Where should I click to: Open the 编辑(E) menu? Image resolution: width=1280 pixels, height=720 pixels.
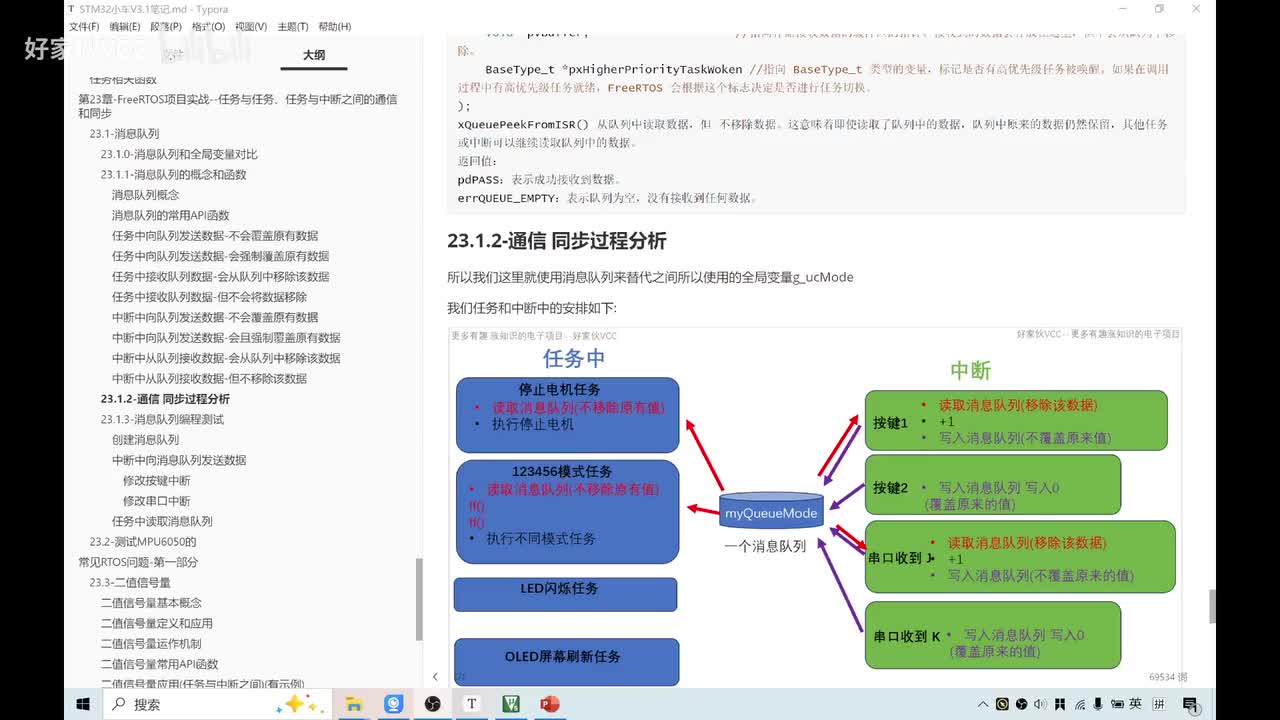[x=125, y=26]
